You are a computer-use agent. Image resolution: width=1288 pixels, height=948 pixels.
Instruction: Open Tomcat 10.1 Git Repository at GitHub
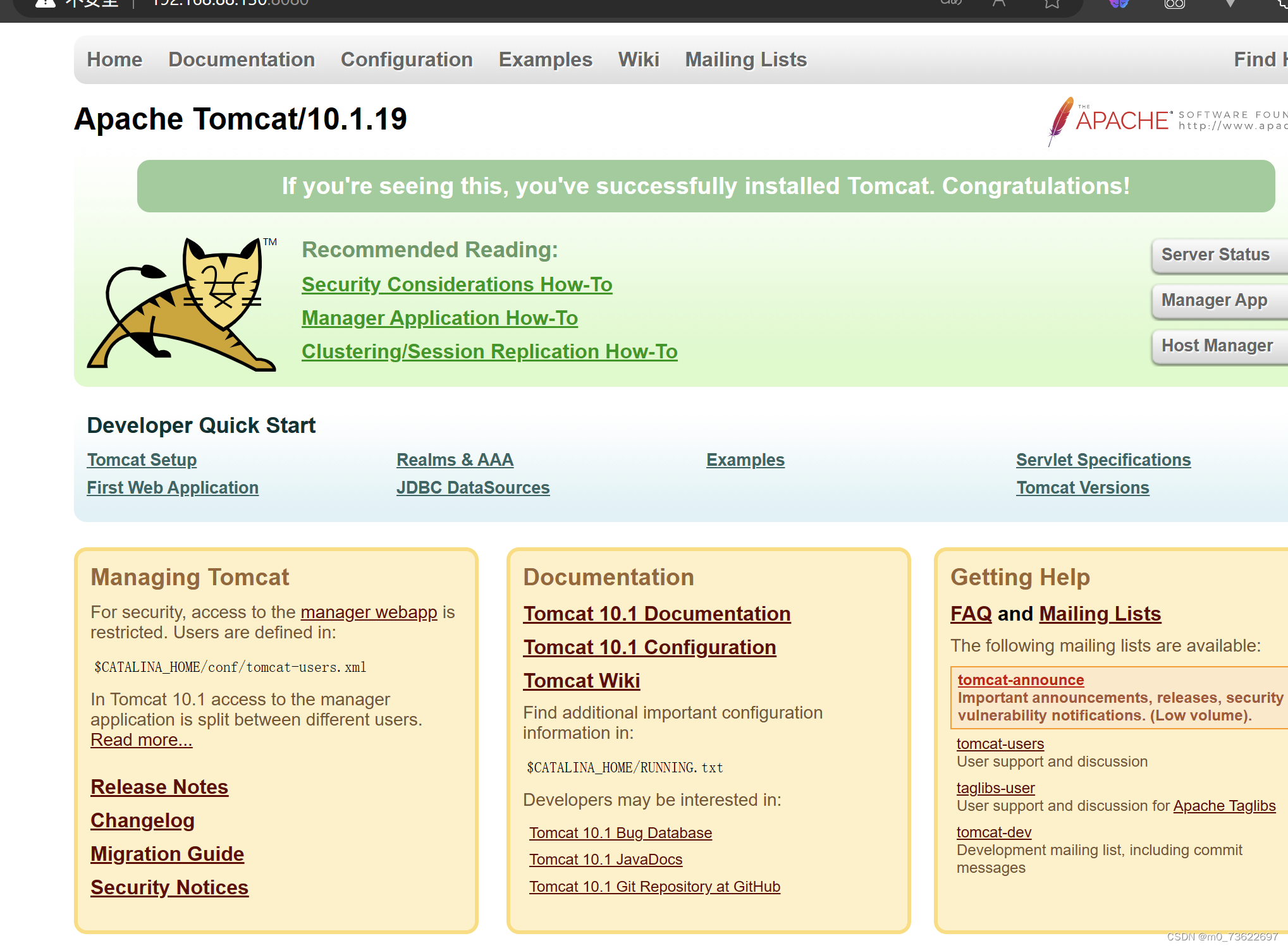coord(654,887)
